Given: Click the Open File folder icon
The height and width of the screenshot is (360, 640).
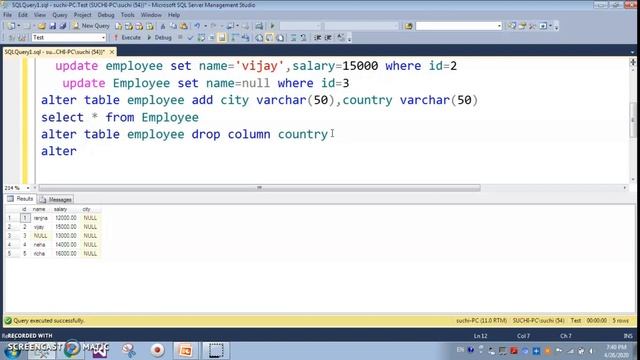Looking at the screenshot, I should pyautogui.click(x=42, y=26).
